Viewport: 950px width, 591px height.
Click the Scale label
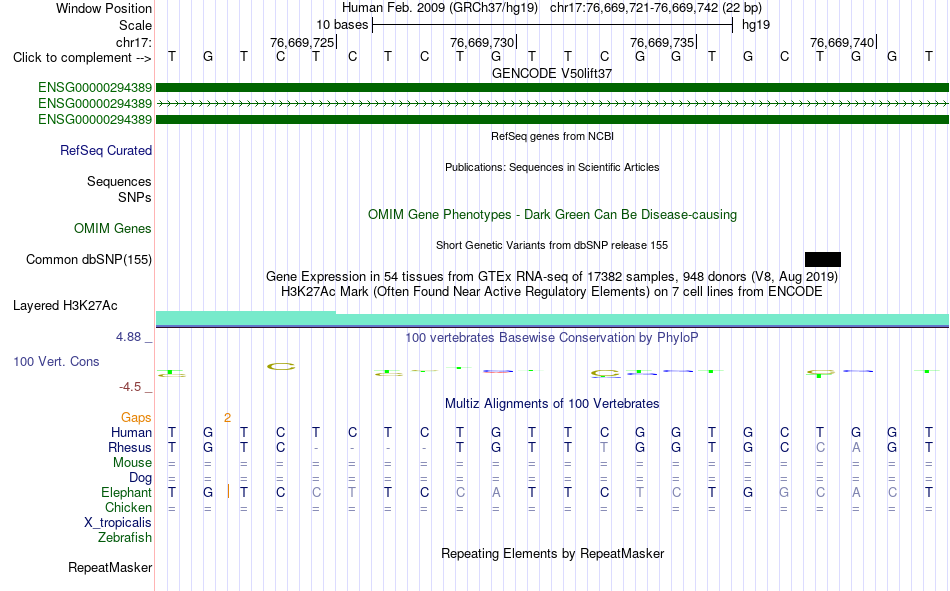click(x=136, y=25)
